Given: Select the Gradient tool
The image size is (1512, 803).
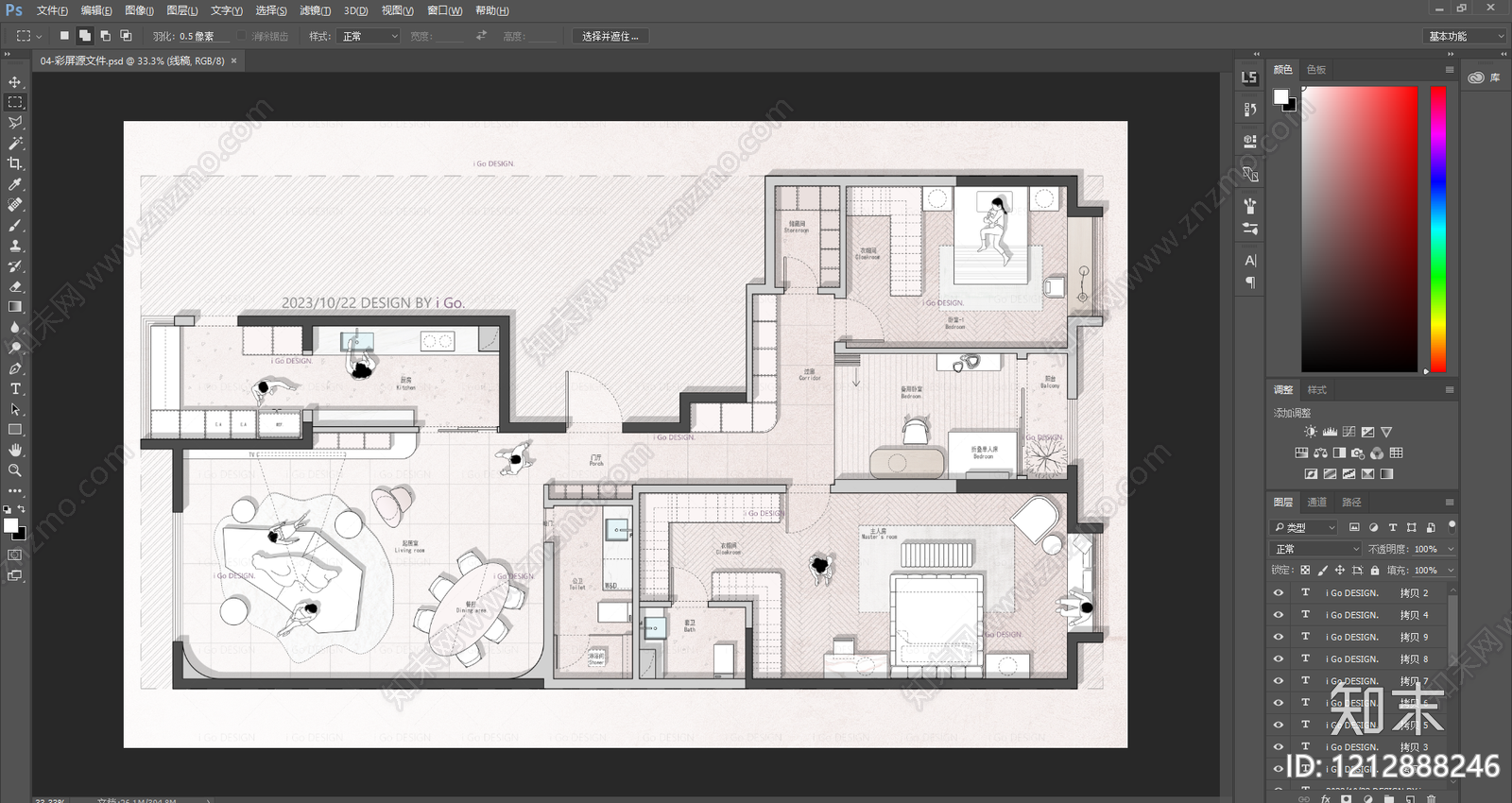Looking at the screenshot, I should pyautogui.click(x=15, y=307).
